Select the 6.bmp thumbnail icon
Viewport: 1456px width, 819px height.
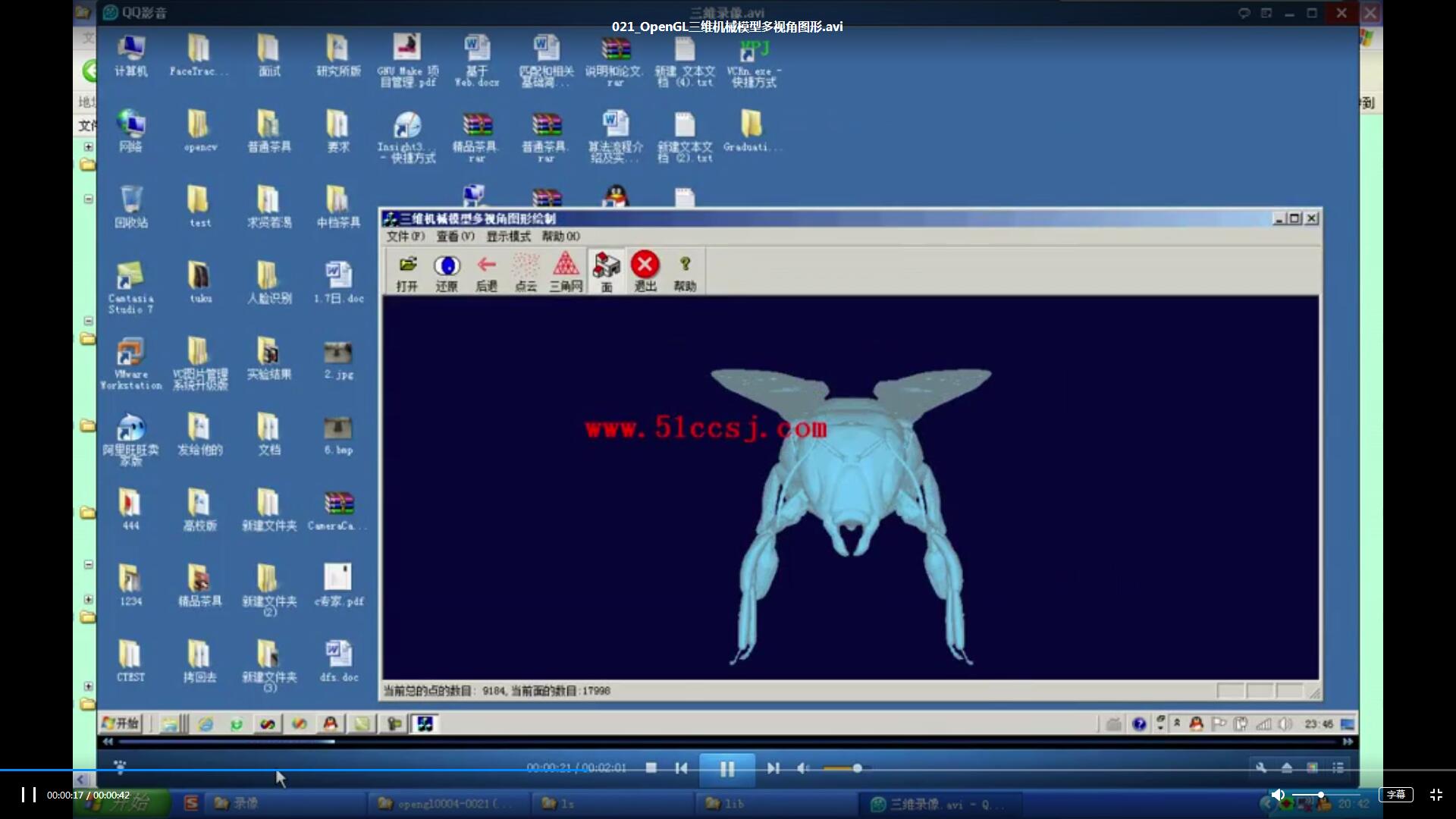tap(338, 435)
